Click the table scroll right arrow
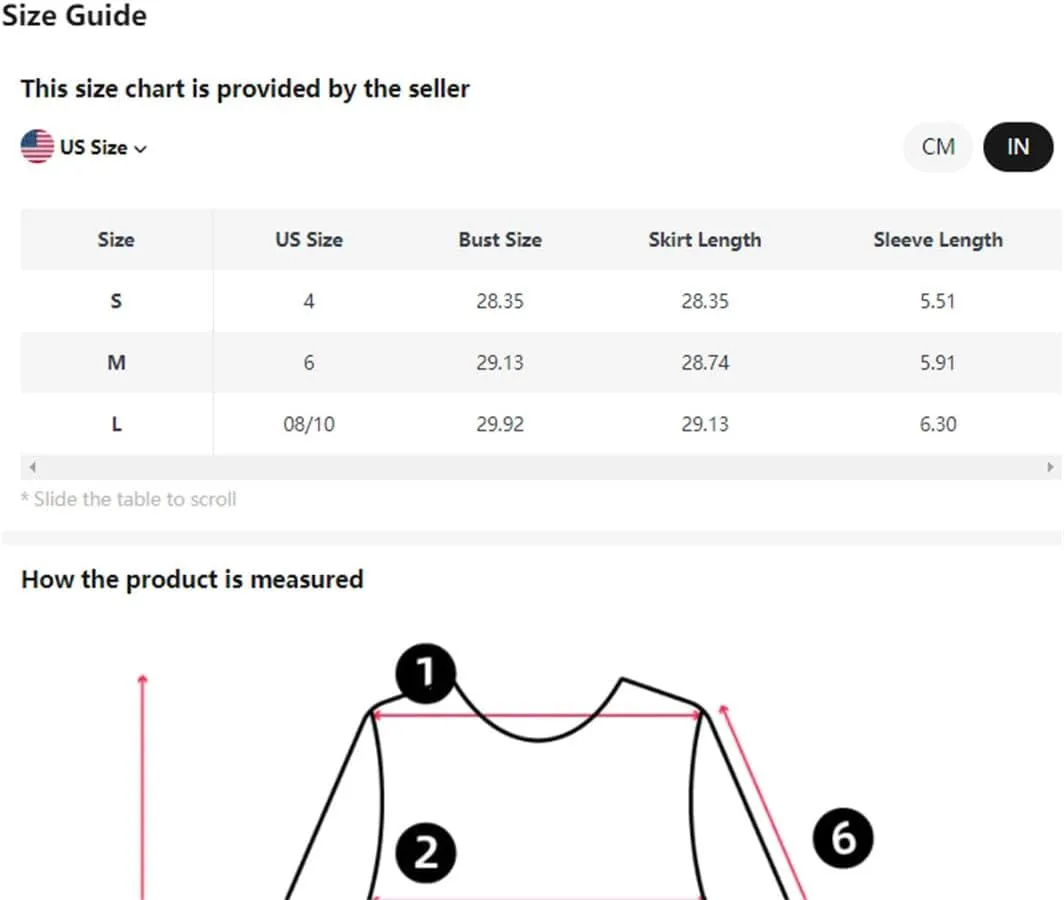1064x900 pixels. 1050,467
